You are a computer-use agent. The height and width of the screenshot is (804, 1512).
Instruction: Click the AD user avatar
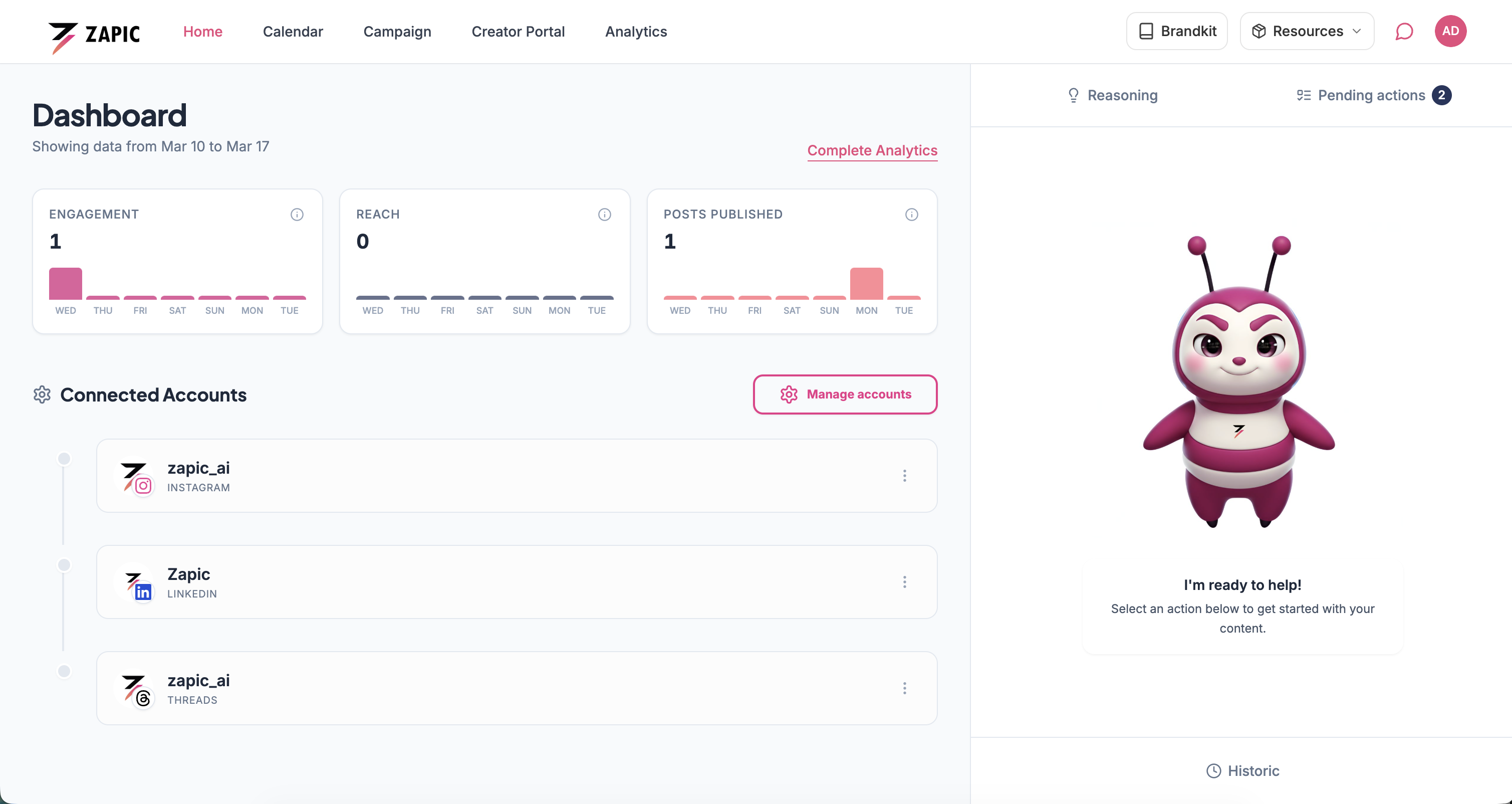(x=1450, y=31)
